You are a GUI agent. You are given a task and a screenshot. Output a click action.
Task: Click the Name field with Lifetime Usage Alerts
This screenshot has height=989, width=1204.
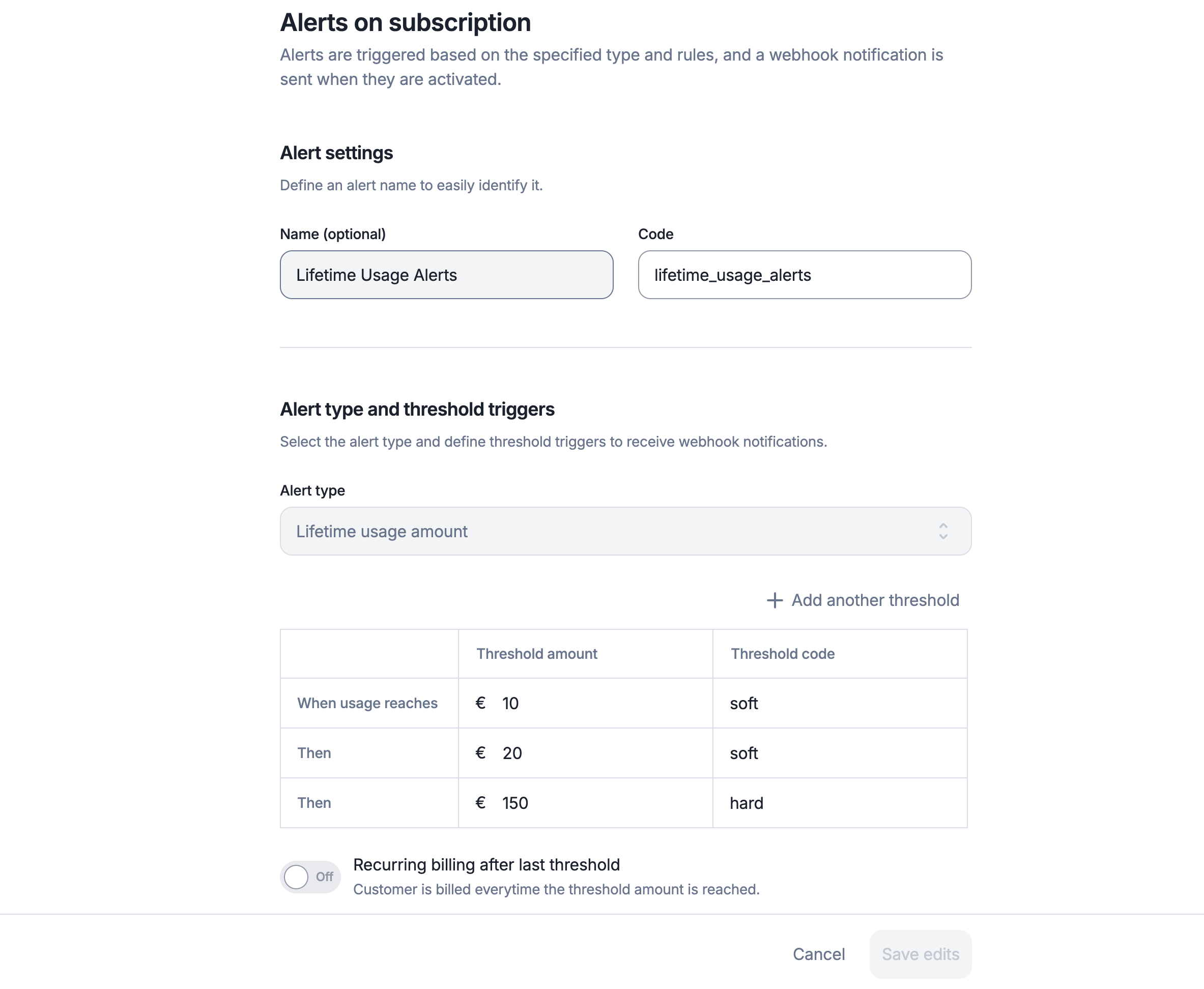tap(447, 275)
